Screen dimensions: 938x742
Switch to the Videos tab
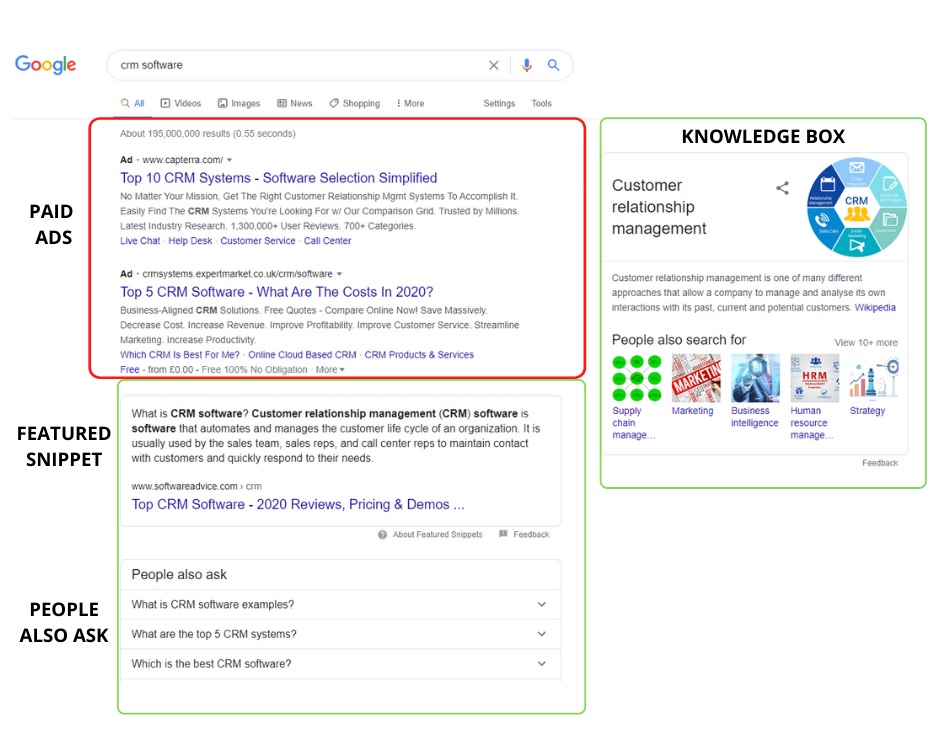coord(181,104)
